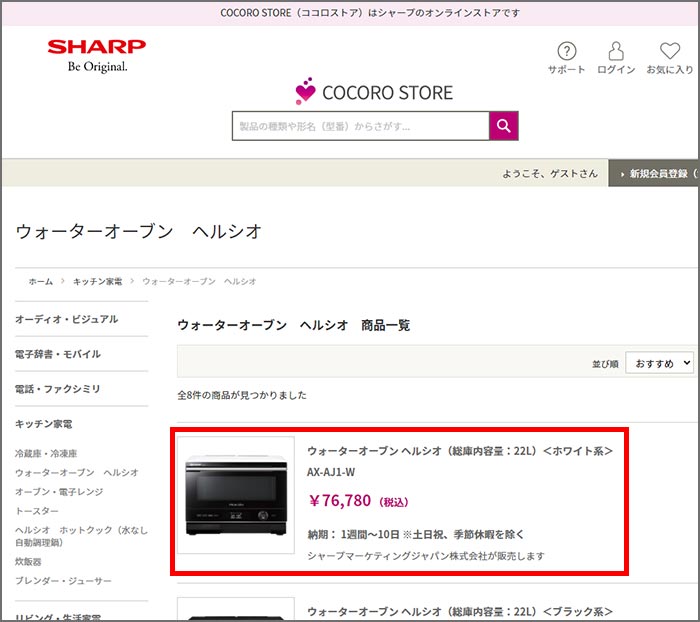
Task: Click the magnifying glass search button
Action: 504,126
